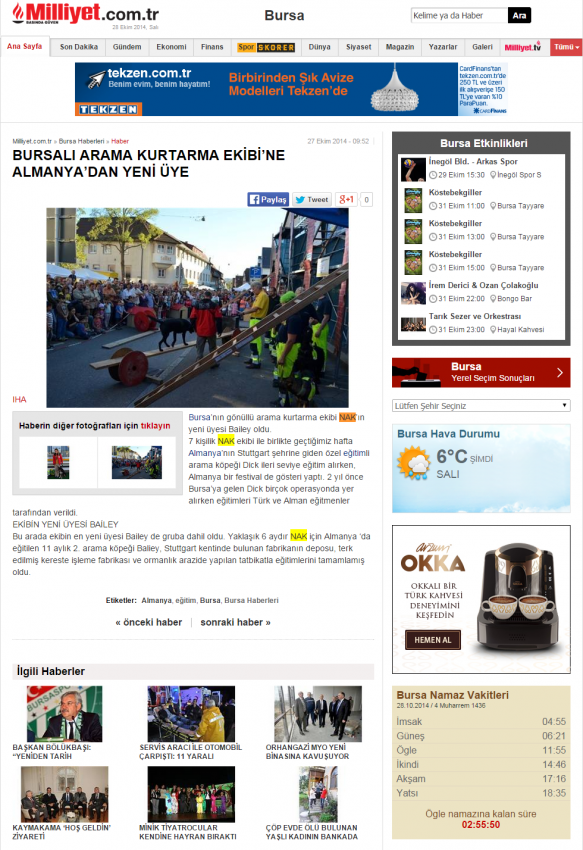
Task: Open the Ekonomi menu tab
Action: pos(171,47)
